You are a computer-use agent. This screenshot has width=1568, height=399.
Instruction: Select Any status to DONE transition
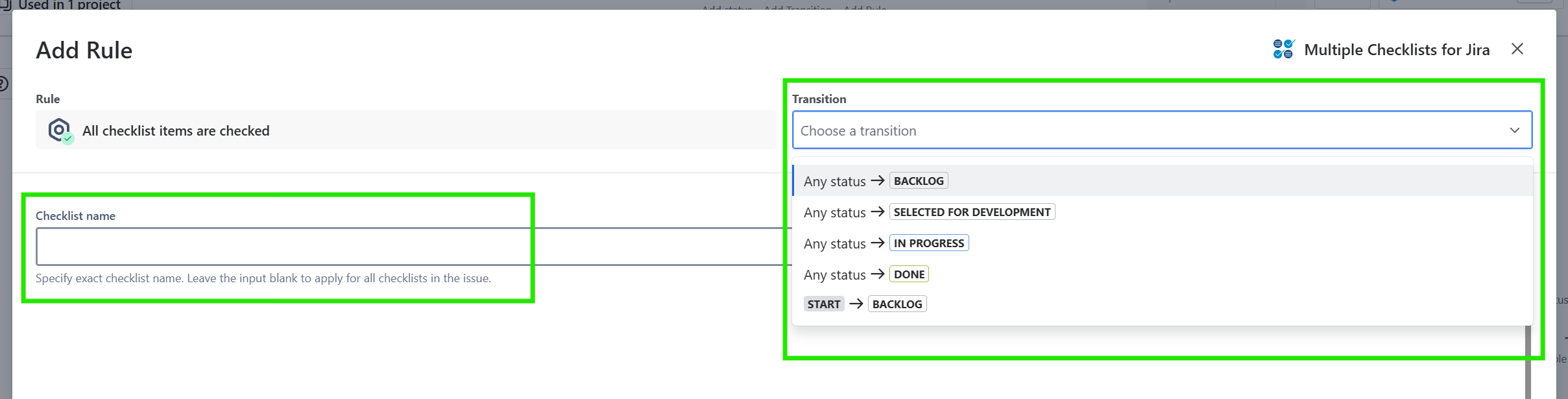click(1162, 274)
